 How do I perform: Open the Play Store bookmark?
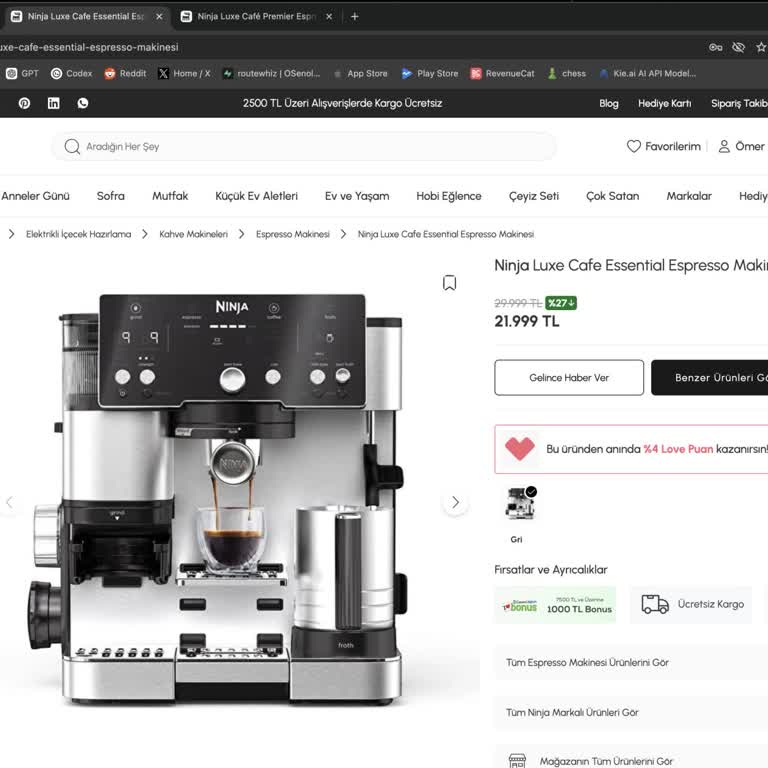click(430, 73)
